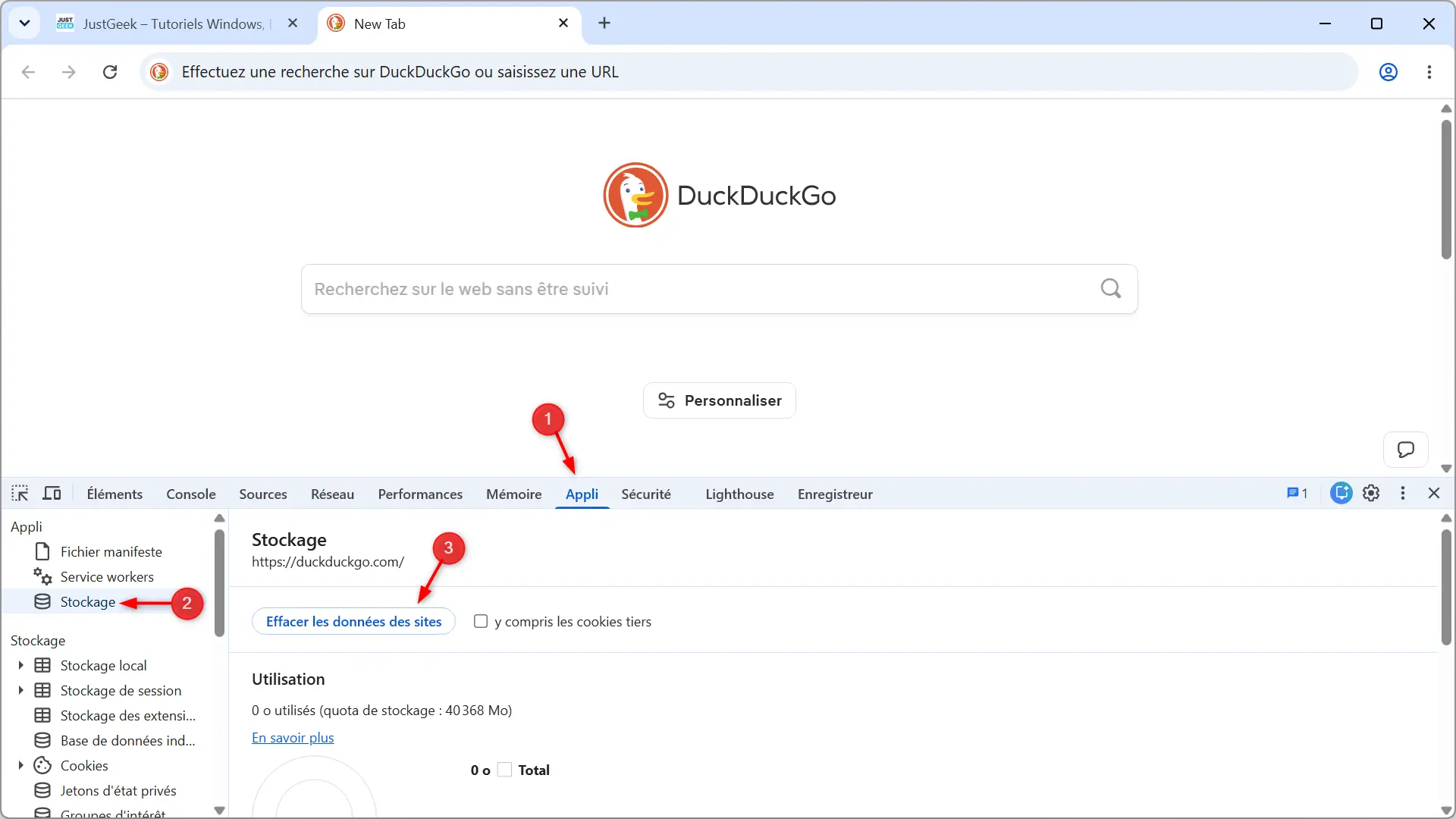The width and height of the screenshot is (1456, 819).
Task: Open Stockage des extensions item
Action: (x=127, y=715)
